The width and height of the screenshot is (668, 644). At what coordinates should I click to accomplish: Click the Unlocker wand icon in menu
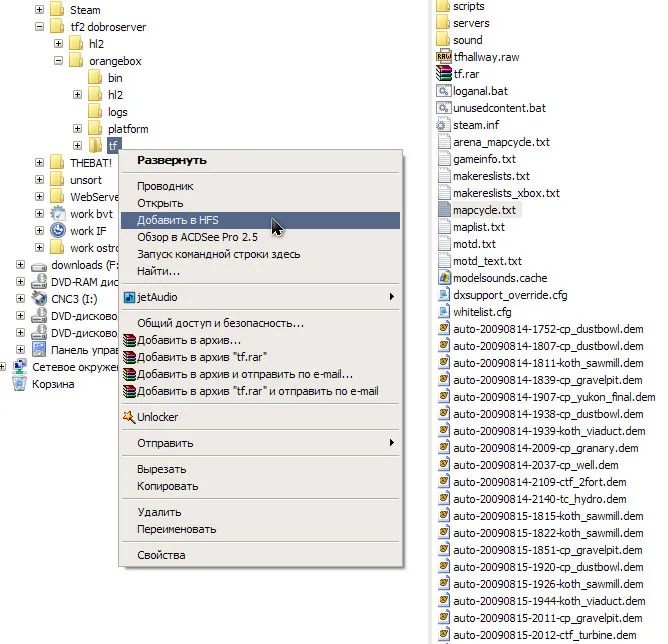(x=128, y=417)
